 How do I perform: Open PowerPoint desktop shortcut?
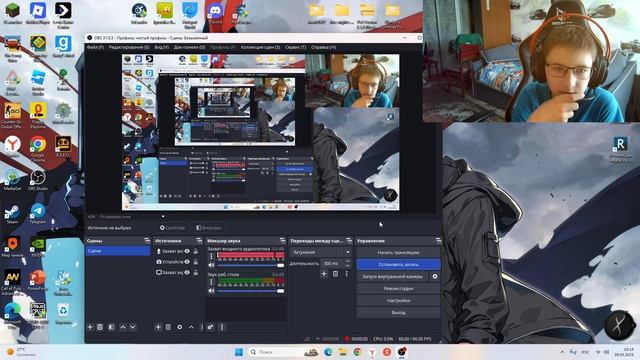pyautogui.click(x=38, y=280)
